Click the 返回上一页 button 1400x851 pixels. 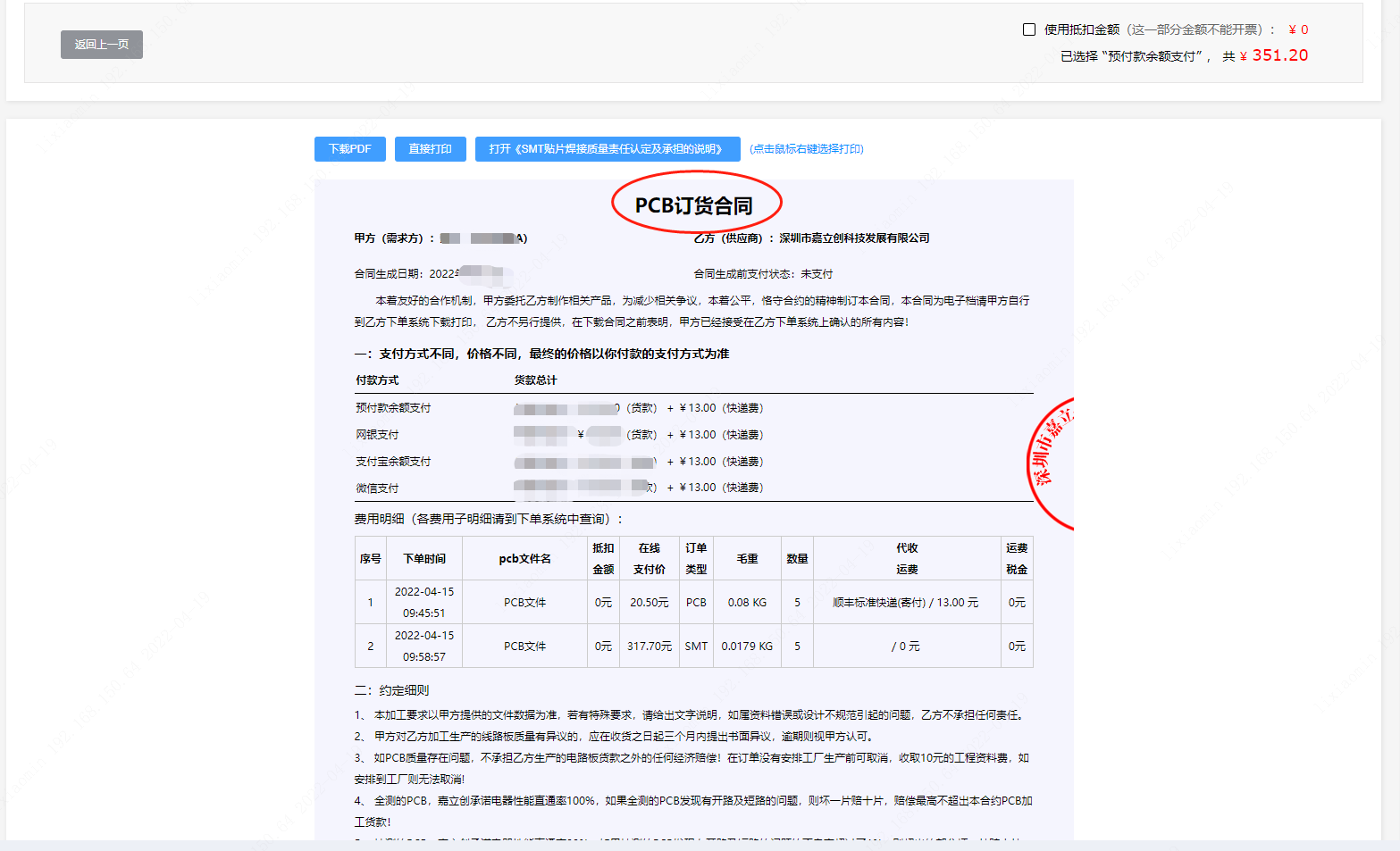tap(101, 45)
